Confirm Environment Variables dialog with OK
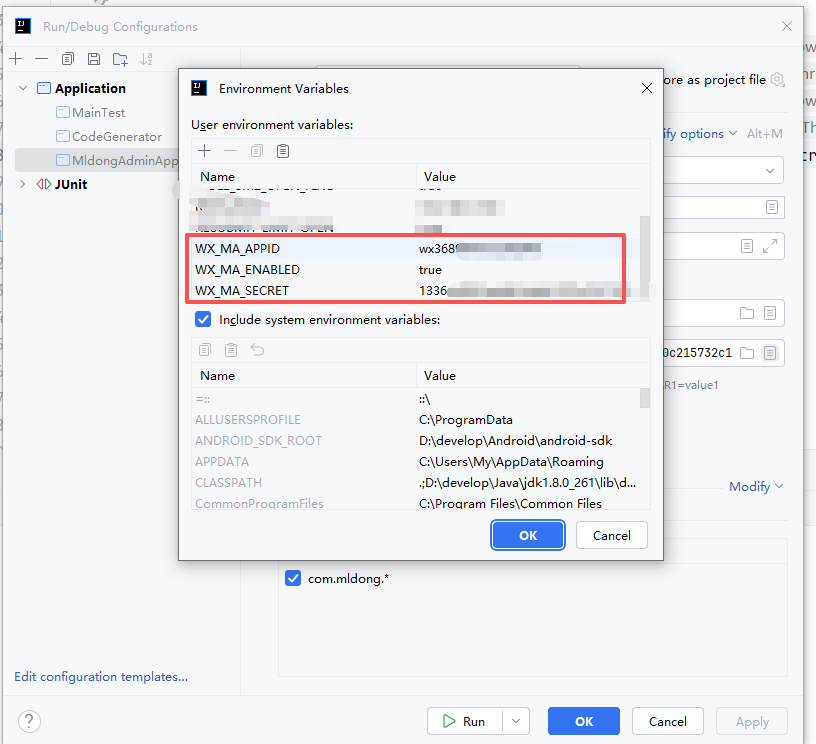 [528, 535]
